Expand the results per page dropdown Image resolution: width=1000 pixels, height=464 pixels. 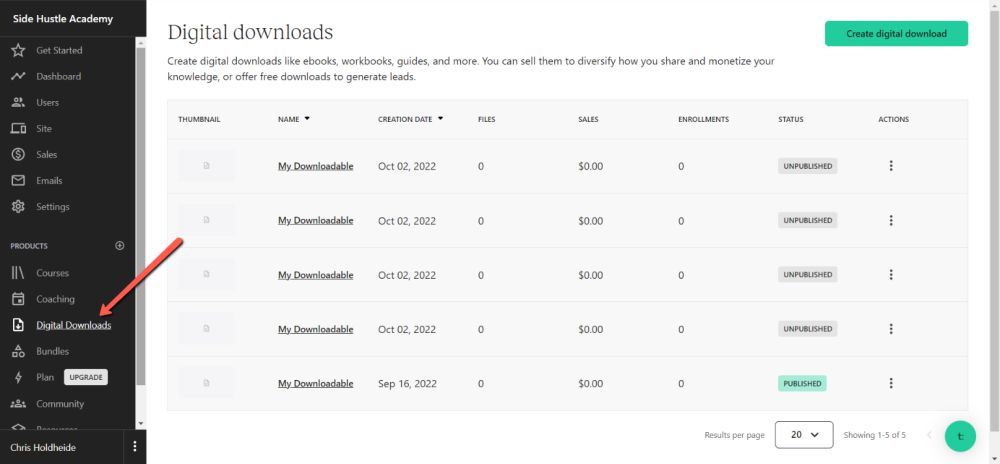(x=804, y=435)
